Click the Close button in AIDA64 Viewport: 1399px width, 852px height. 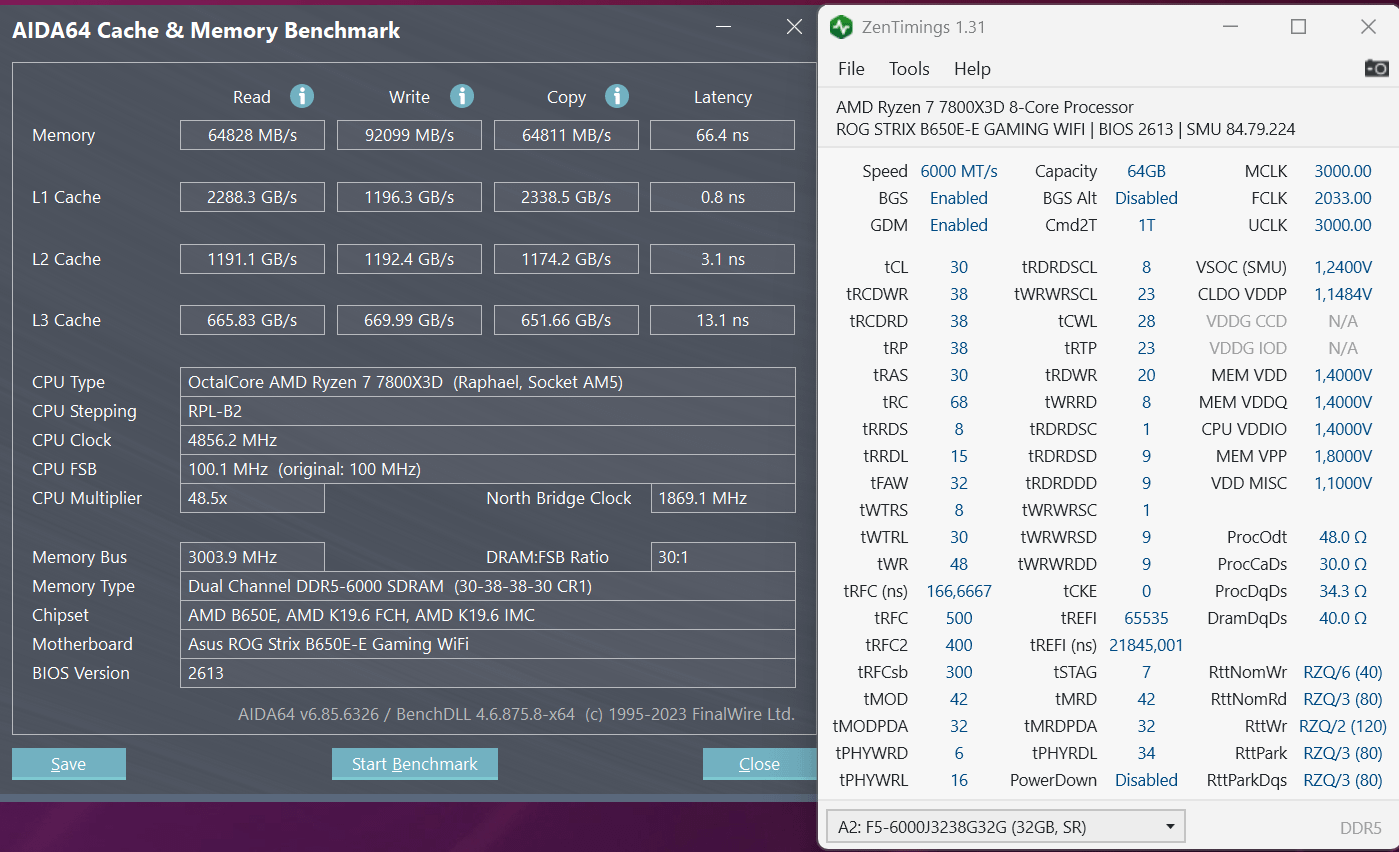click(759, 764)
